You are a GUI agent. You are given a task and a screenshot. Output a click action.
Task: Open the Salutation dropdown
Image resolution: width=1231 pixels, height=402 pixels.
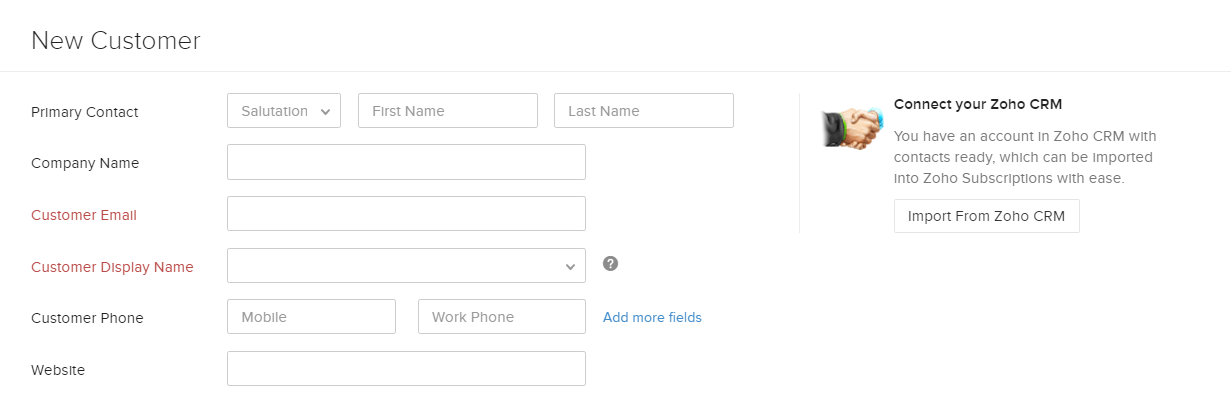tap(284, 111)
